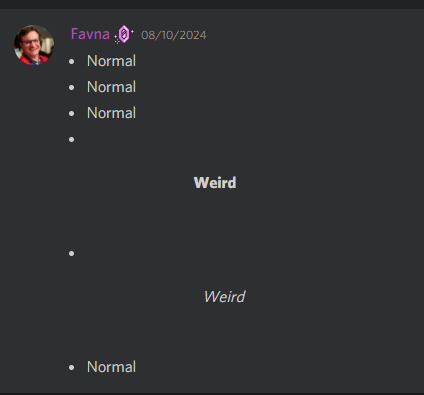Image resolution: width=424 pixels, height=395 pixels.
Task: Click the bullet before the second Normal
Action: tap(71, 87)
